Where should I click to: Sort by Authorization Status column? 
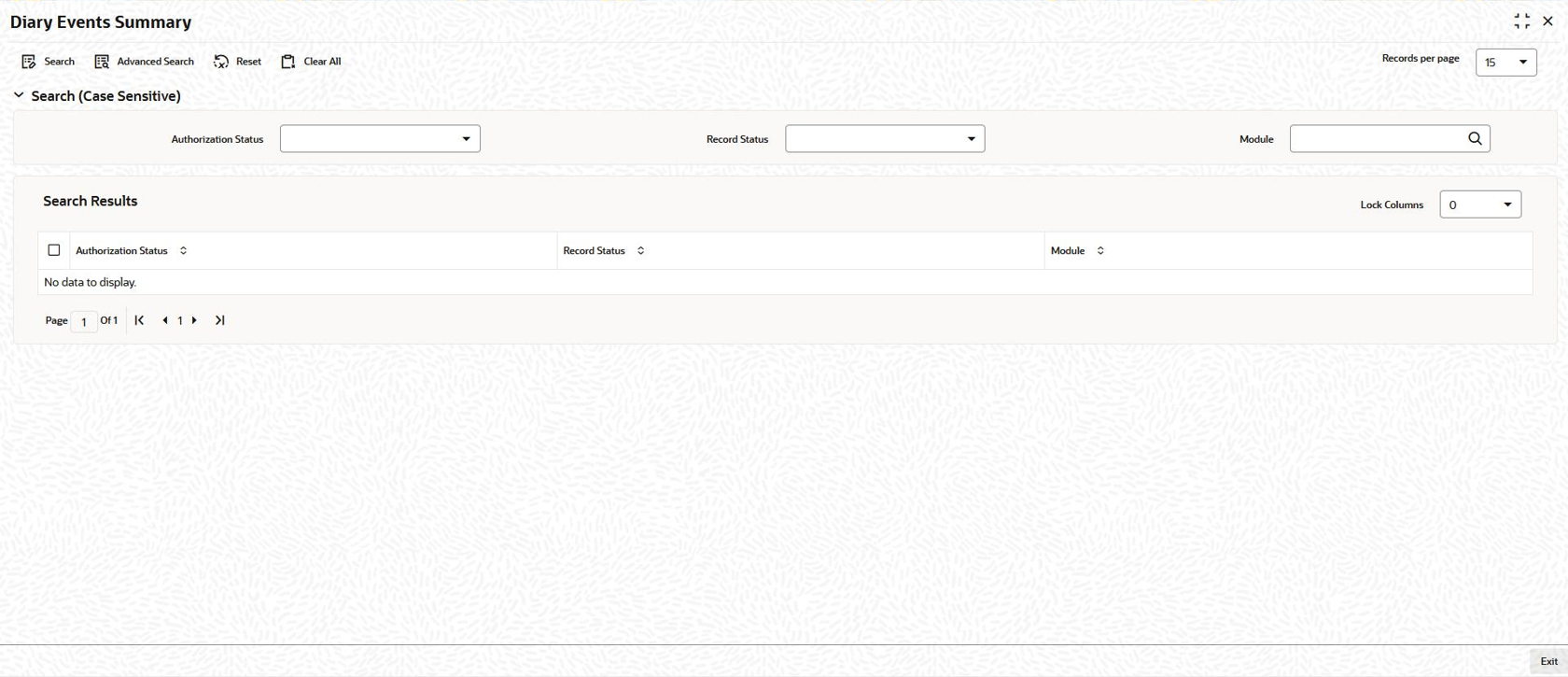(183, 250)
